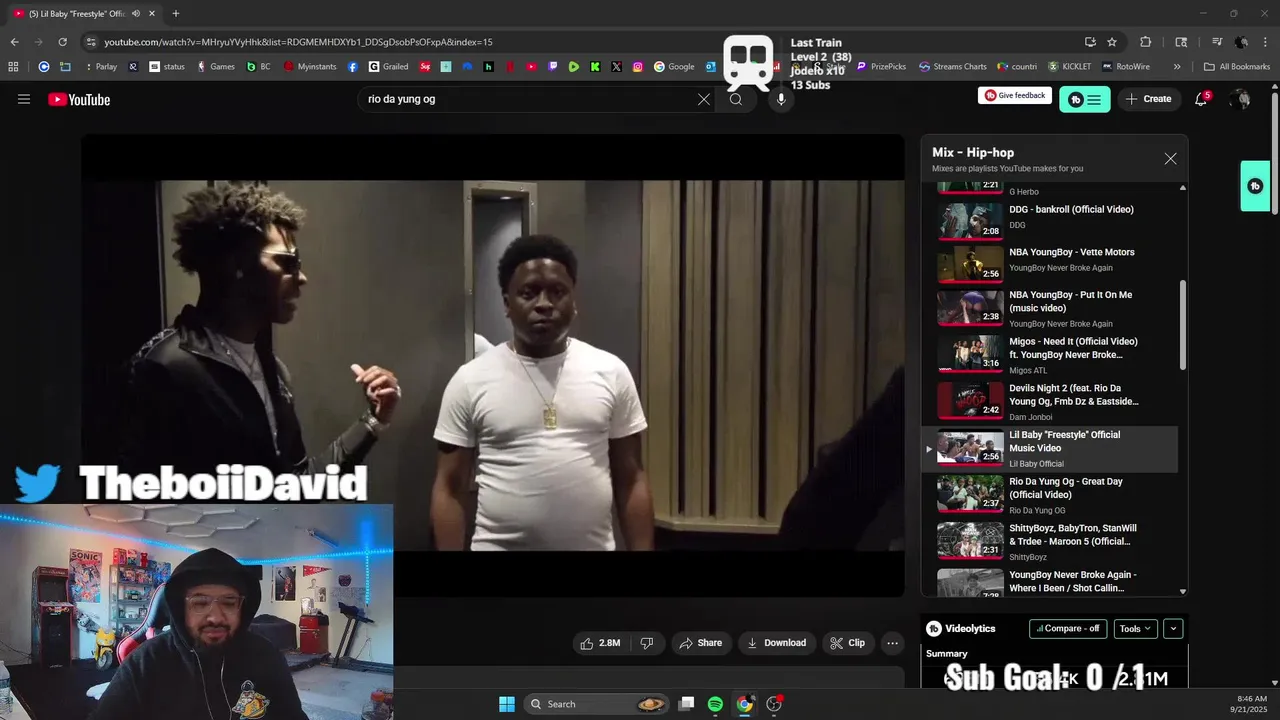
Task: Click the browser address bar URL
Action: coord(298,42)
